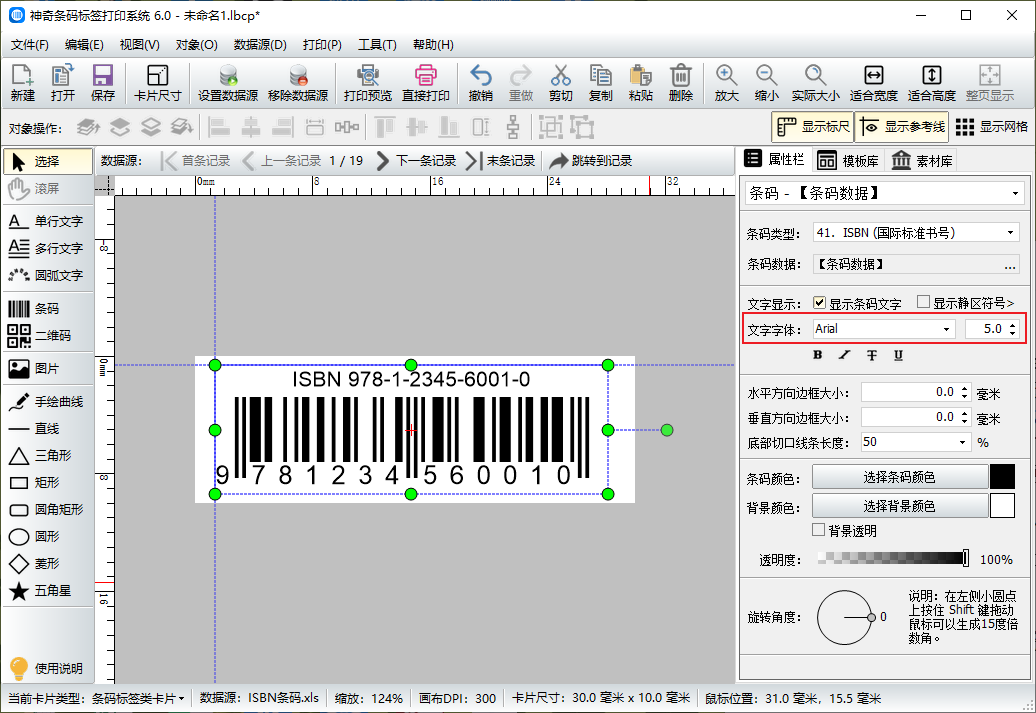Go to 下一条记录 next record
The image size is (1036, 713).
(x=416, y=161)
